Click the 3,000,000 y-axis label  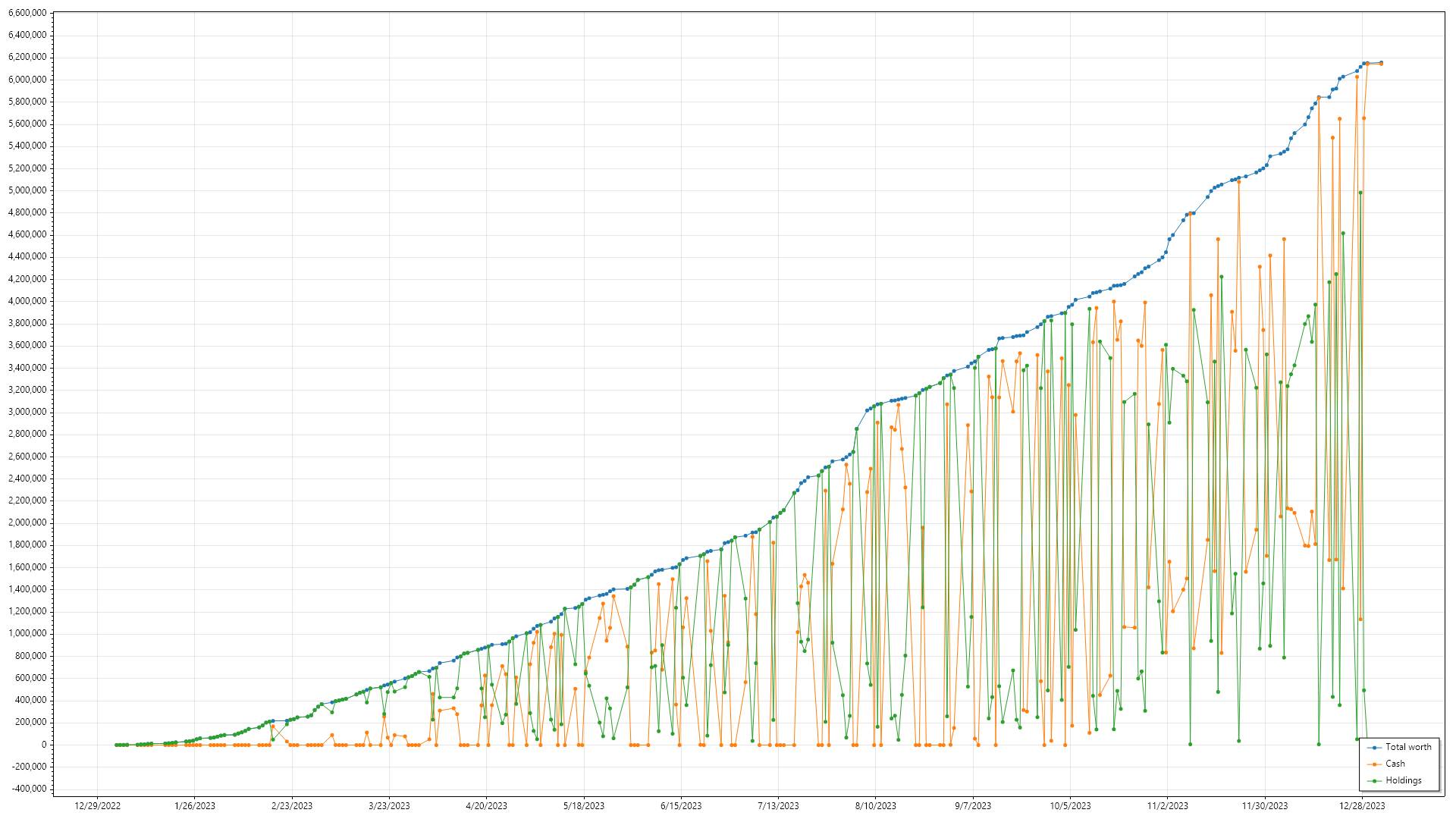27,412
